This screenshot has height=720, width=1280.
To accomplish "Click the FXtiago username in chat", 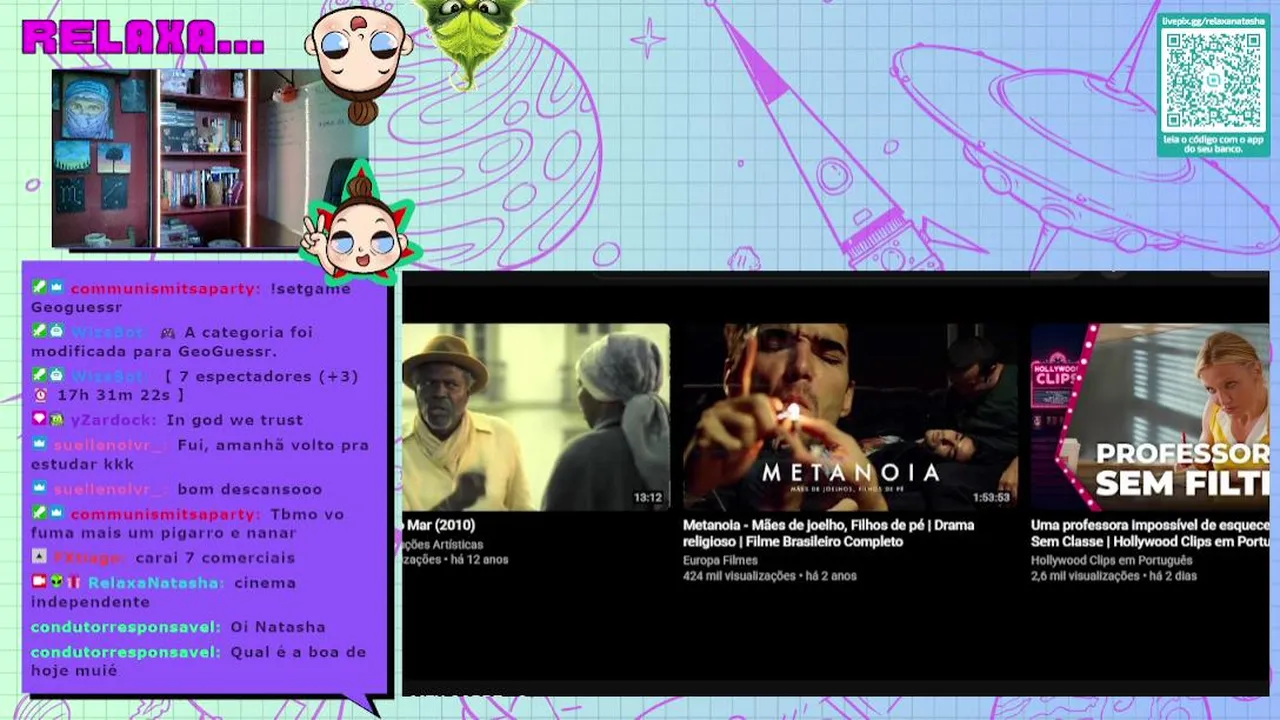I will coord(89,558).
